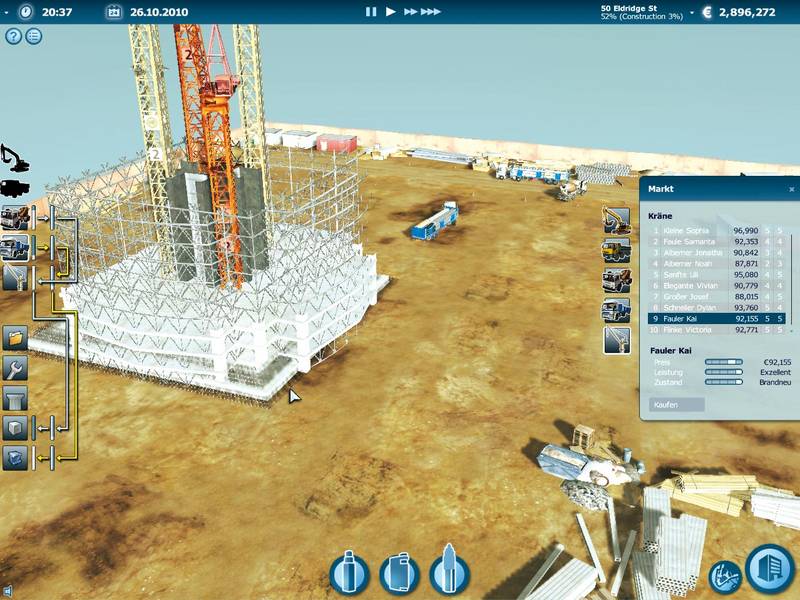Open the help question mark icon

click(x=12, y=38)
